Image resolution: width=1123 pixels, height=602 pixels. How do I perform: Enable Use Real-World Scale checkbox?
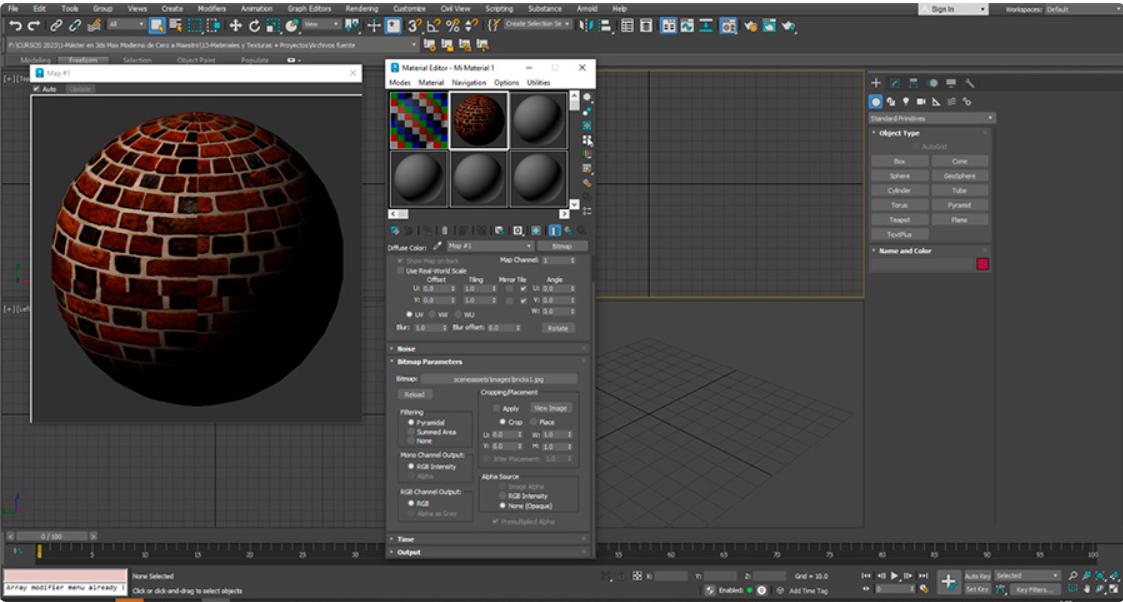pyautogui.click(x=400, y=271)
